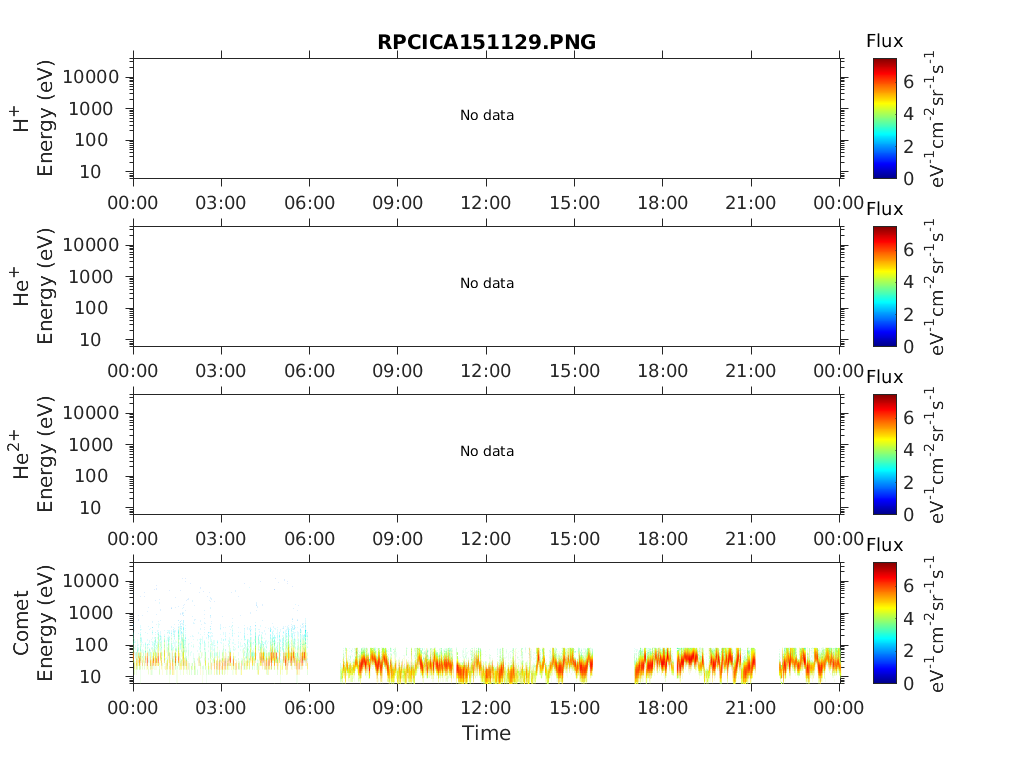Click the 21:00 tick label under Comet panel

pyautogui.click(x=750, y=708)
